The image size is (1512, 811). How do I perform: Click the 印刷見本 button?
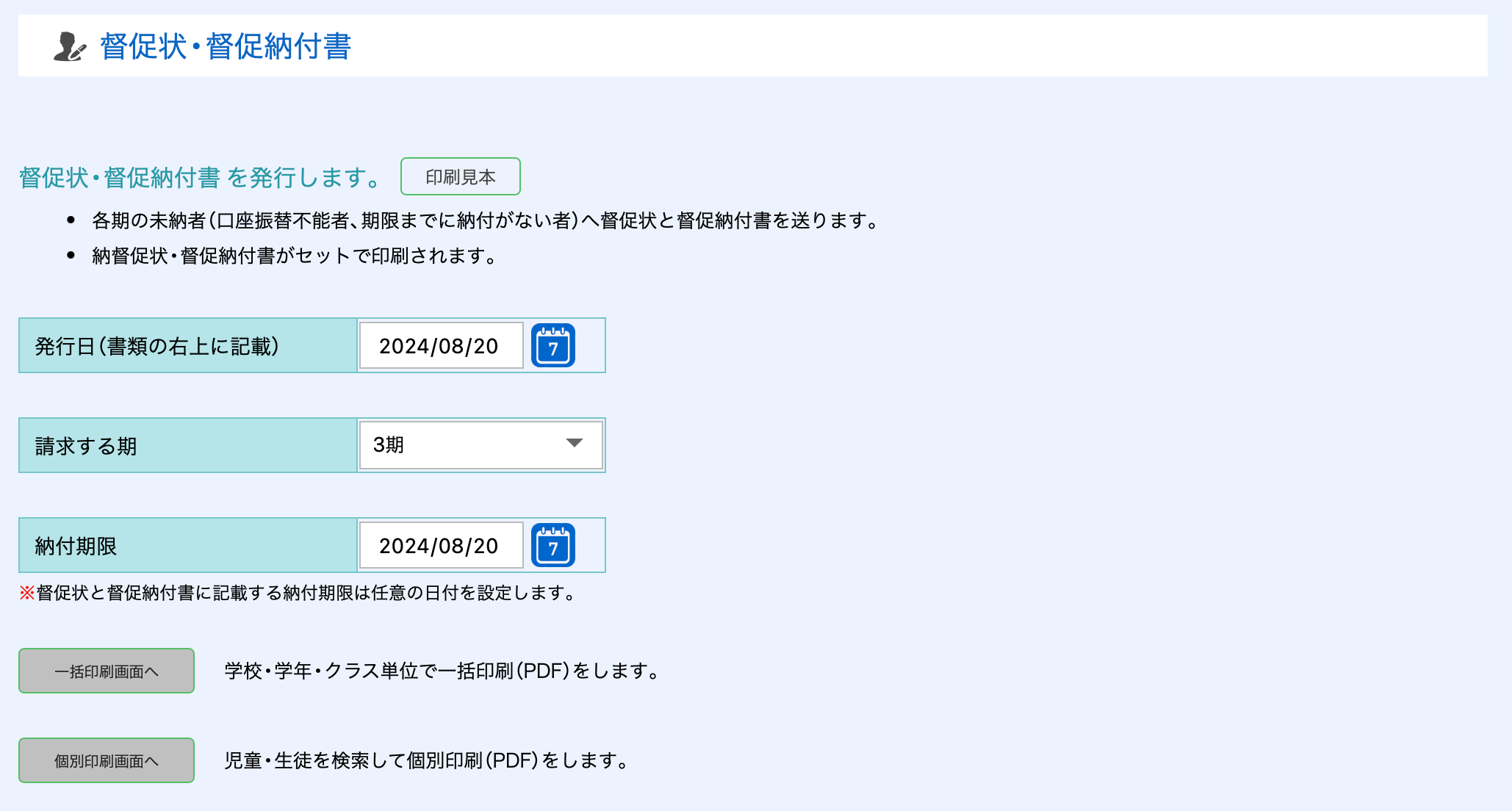click(x=460, y=177)
